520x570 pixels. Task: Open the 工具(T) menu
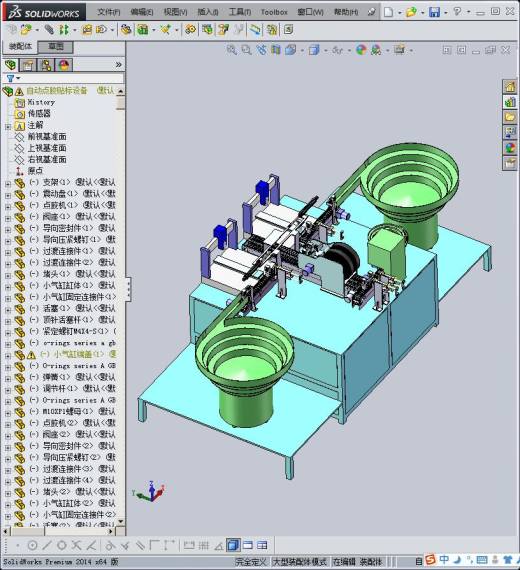240,12
